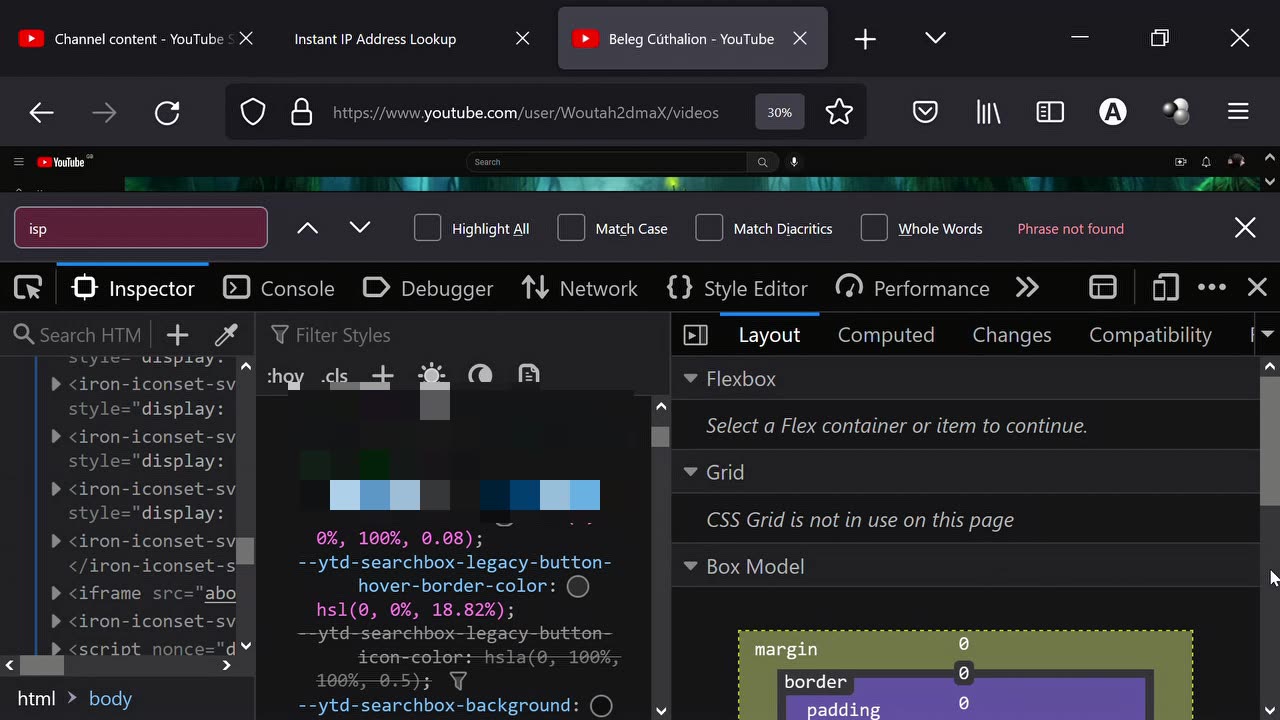Switch to the Network tab

click(579, 288)
